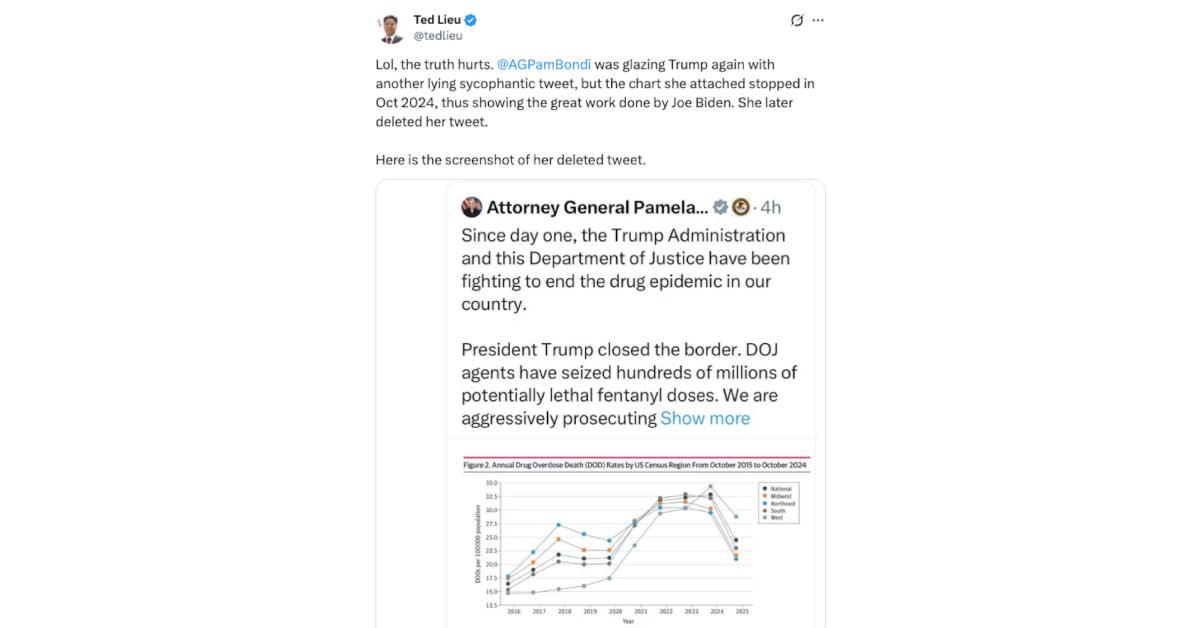Click the blue verified badge next to Ted Lieu
The image size is (1200, 628).
click(x=468, y=19)
